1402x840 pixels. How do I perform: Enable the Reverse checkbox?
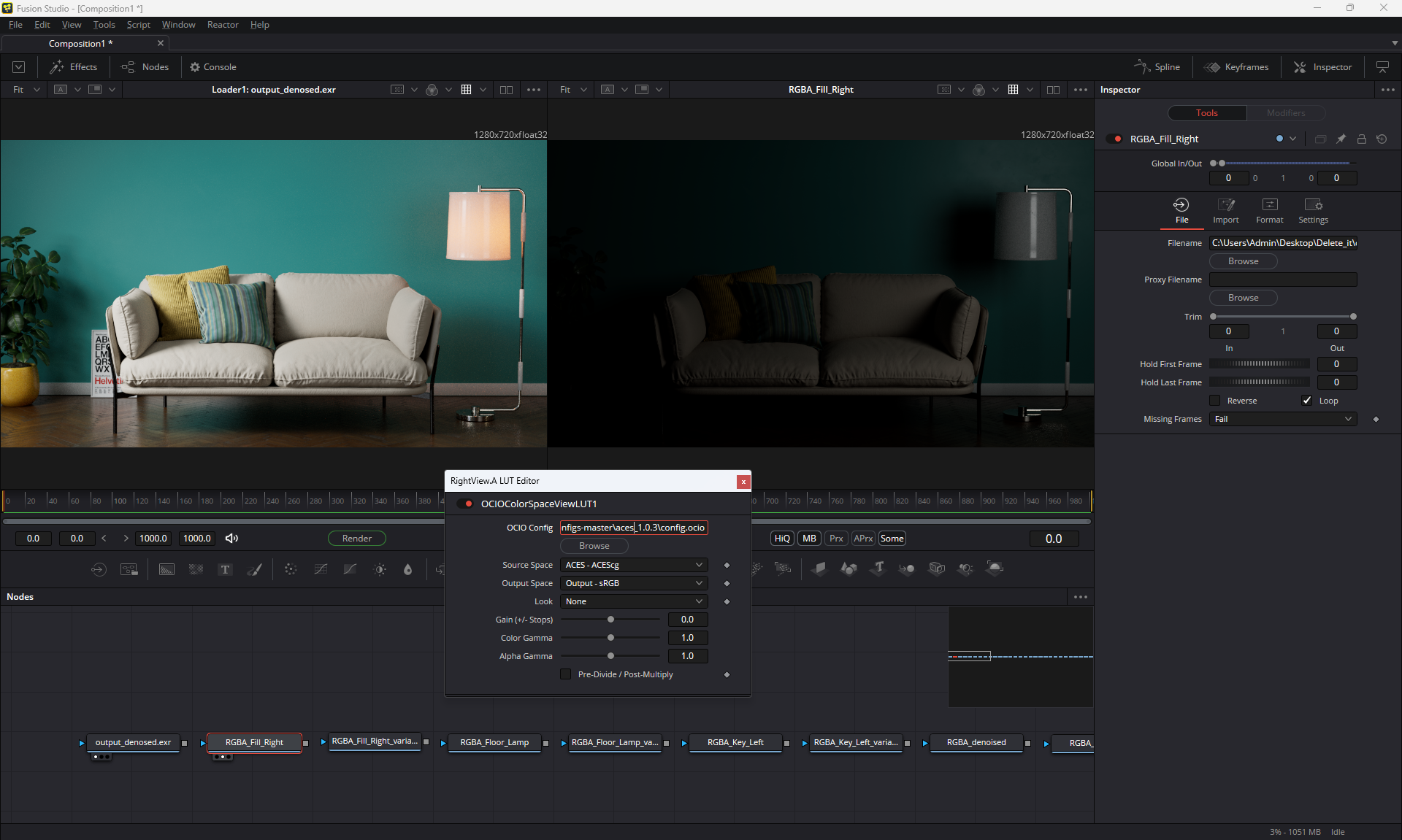click(x=1215, y=401)
